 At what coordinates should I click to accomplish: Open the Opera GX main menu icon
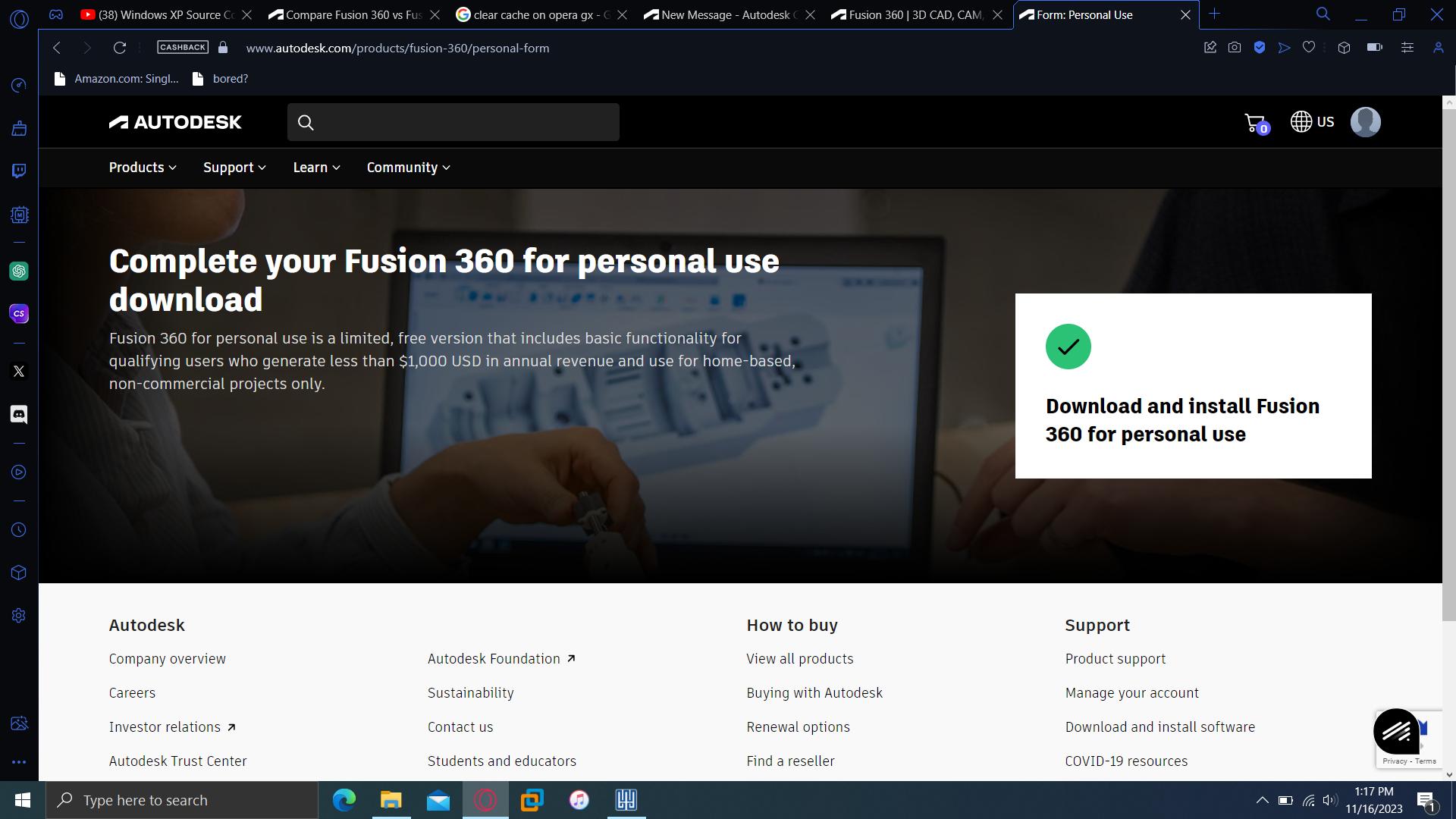19,18
